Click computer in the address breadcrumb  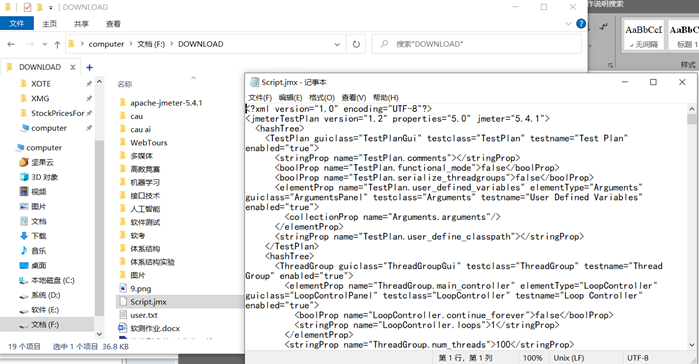106,44
